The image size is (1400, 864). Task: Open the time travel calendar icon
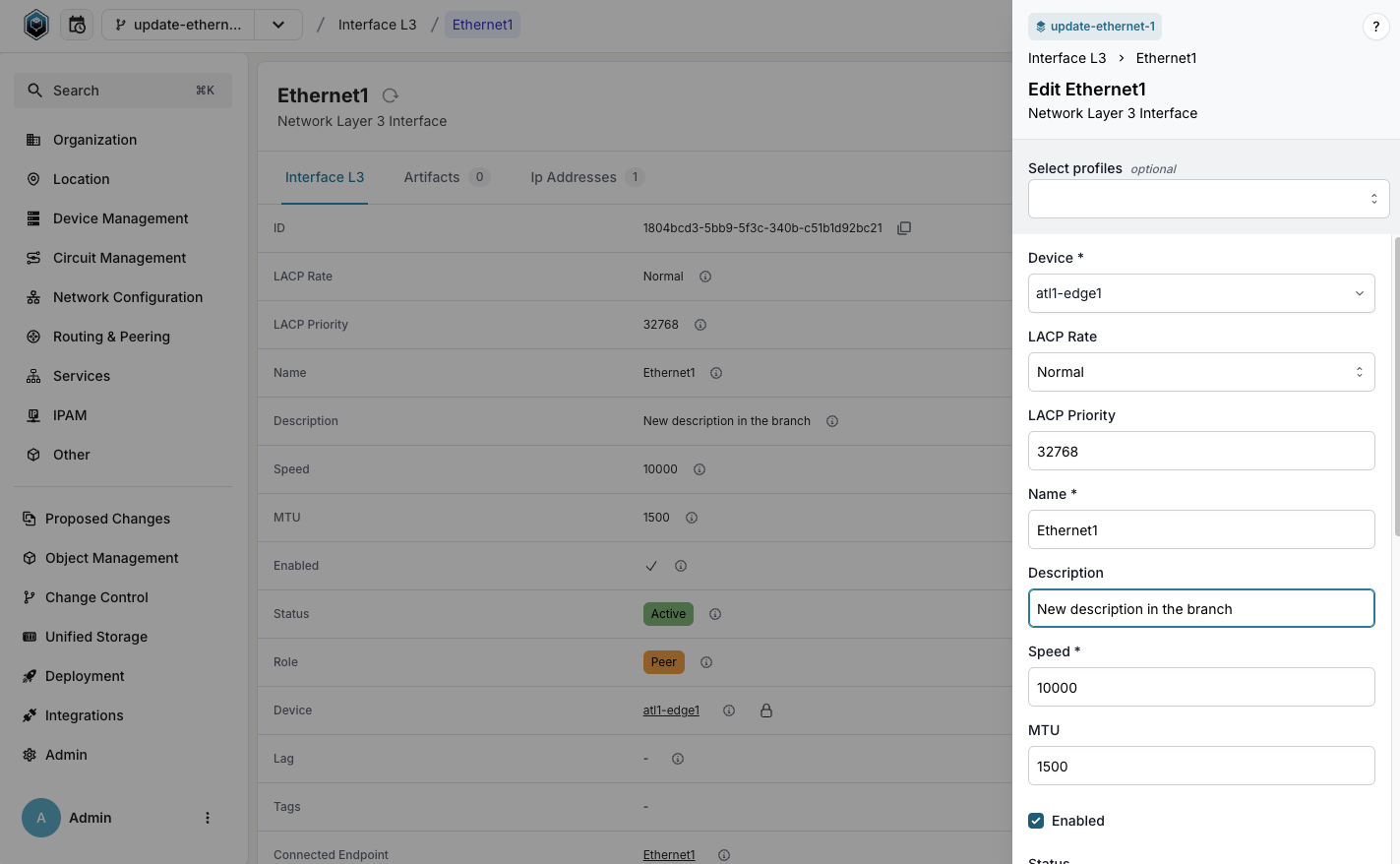(x=77, y=25)
